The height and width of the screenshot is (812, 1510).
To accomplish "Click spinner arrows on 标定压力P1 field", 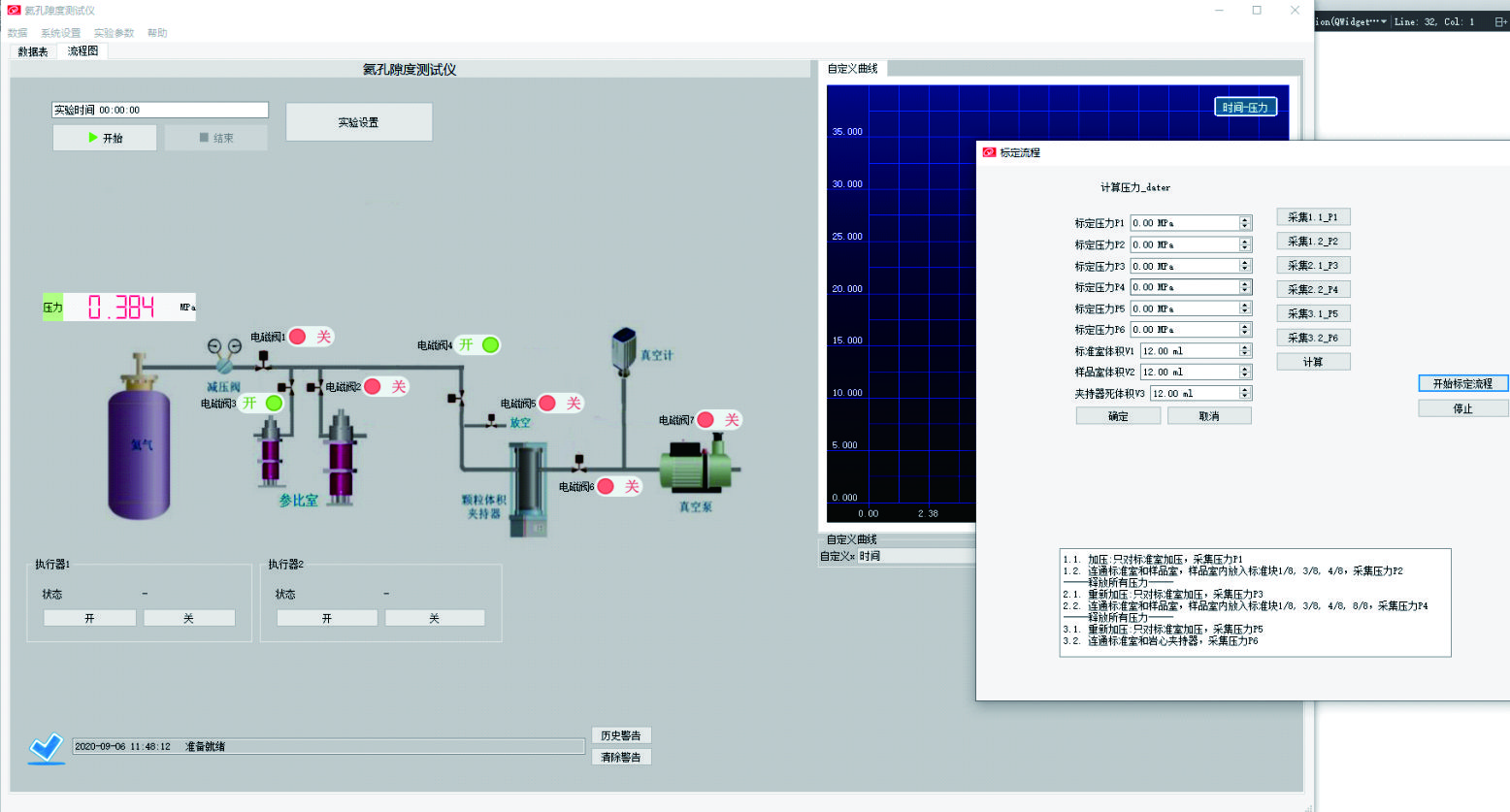I will coord(1244,223).
